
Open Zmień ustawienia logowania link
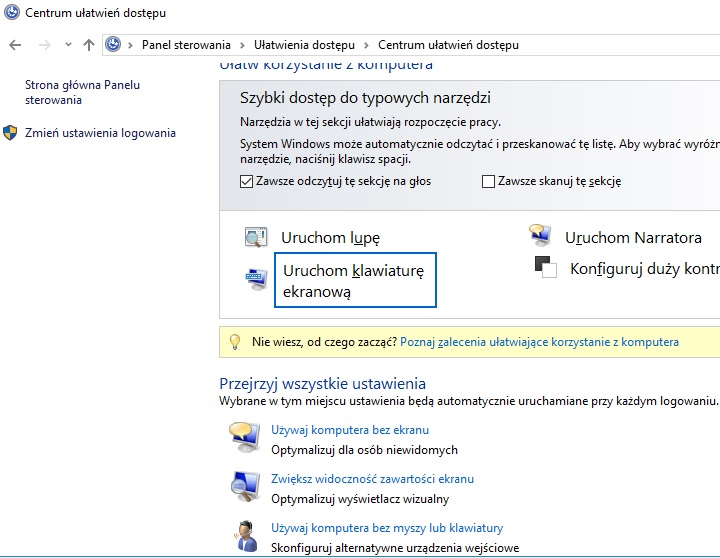[x=100, y=133]
